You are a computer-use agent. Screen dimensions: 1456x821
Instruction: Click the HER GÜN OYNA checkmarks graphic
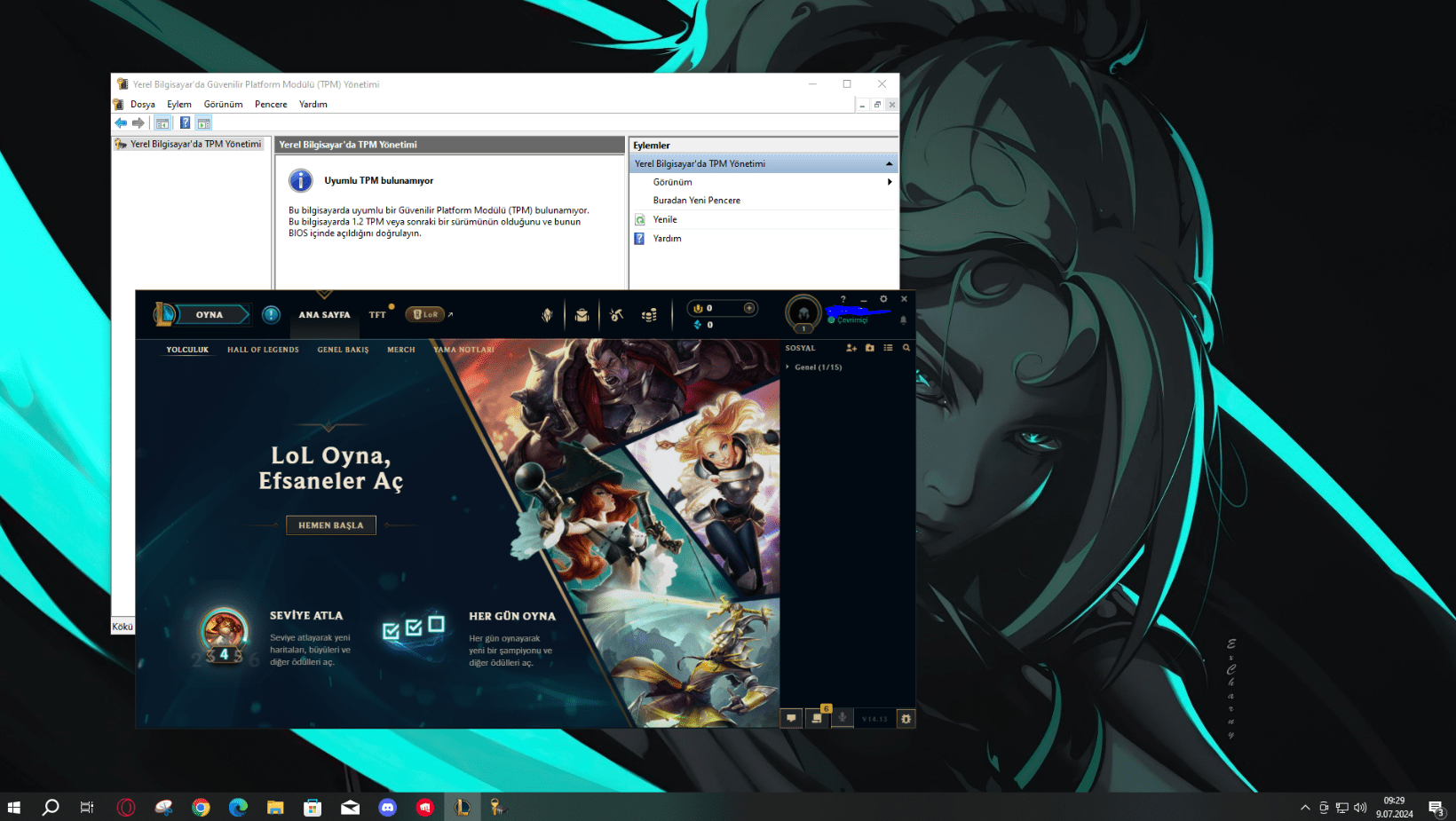pos(413,628)
